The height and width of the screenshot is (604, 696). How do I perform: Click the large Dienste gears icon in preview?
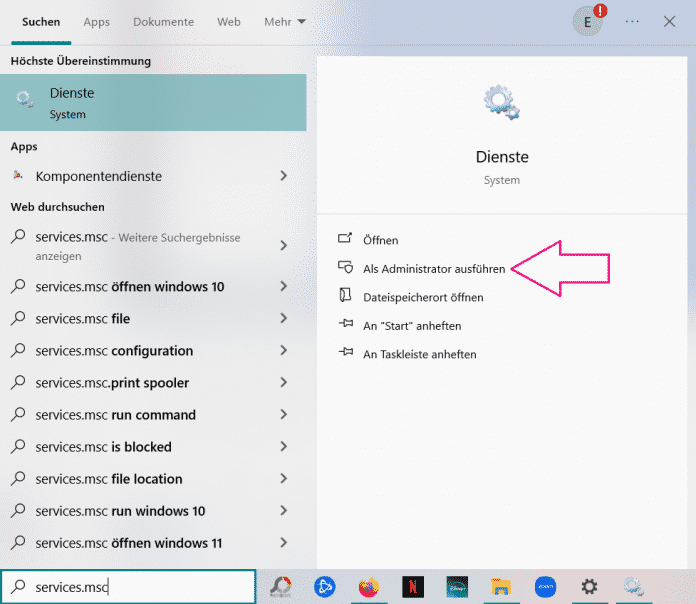(x=501, y=103)
